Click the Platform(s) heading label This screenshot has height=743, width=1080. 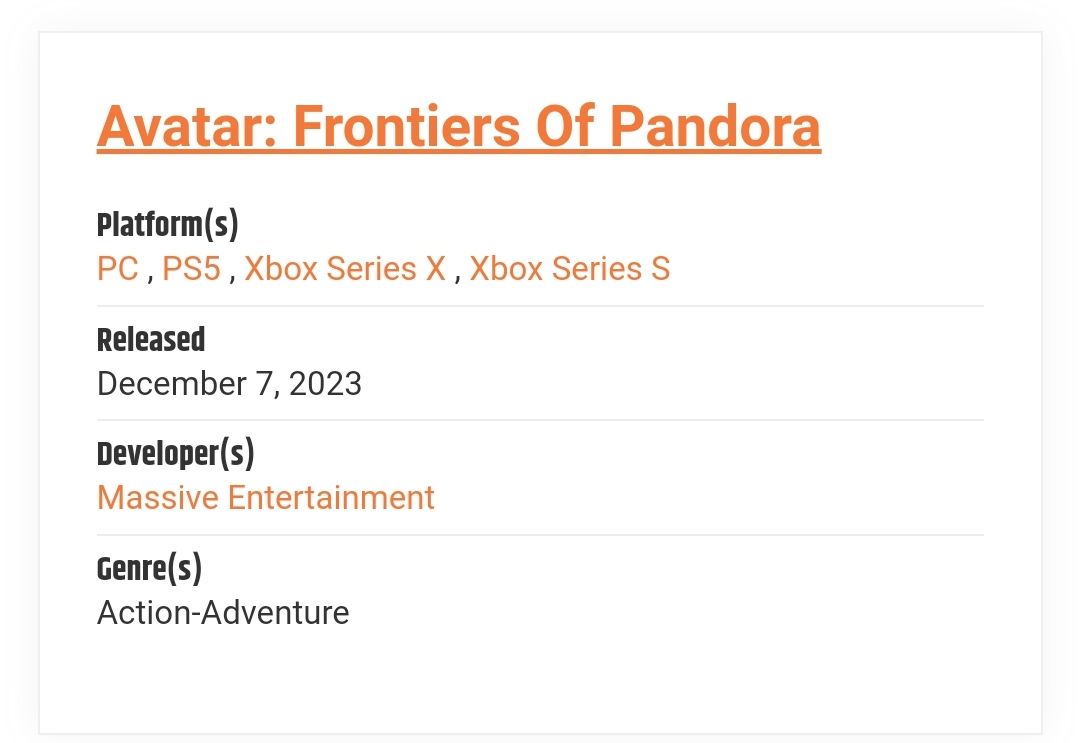click(x=167, y=225)
